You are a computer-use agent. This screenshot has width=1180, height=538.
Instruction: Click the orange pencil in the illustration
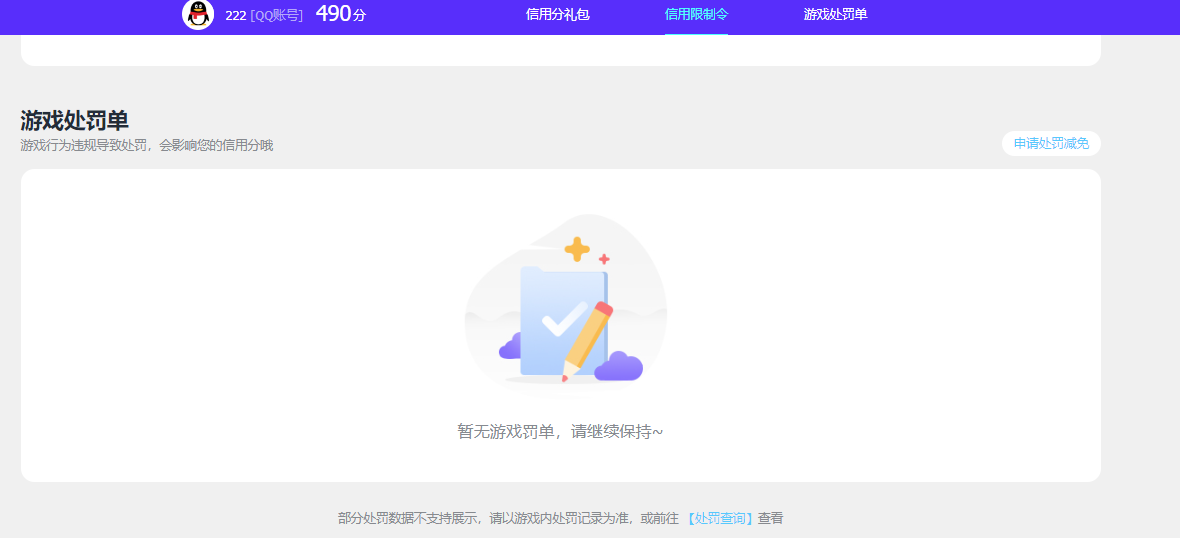pos(588,340)
